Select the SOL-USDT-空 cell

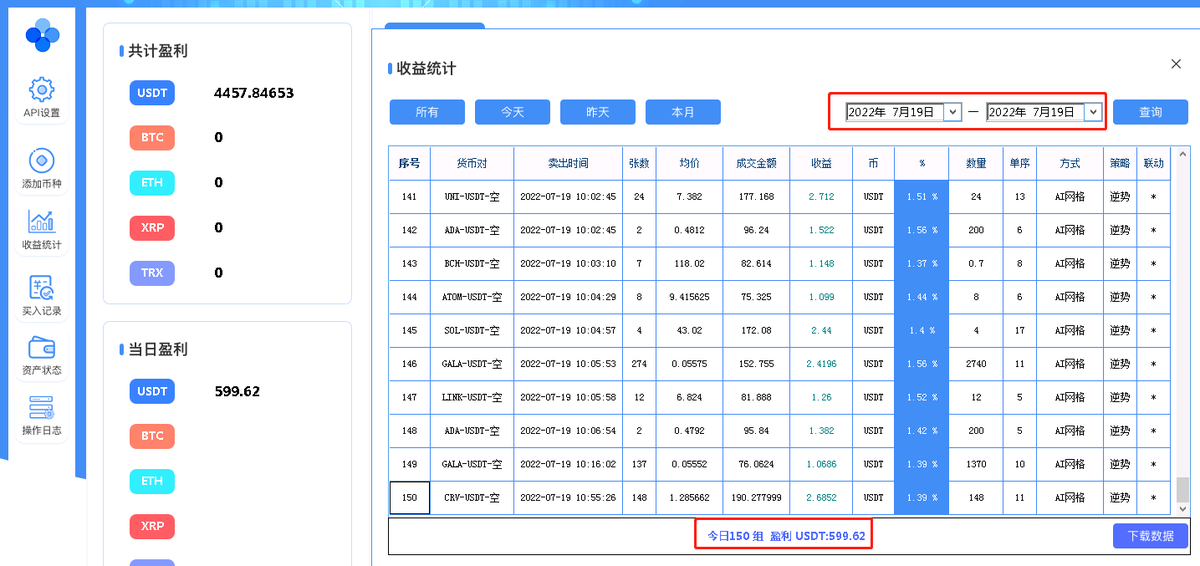472,330
